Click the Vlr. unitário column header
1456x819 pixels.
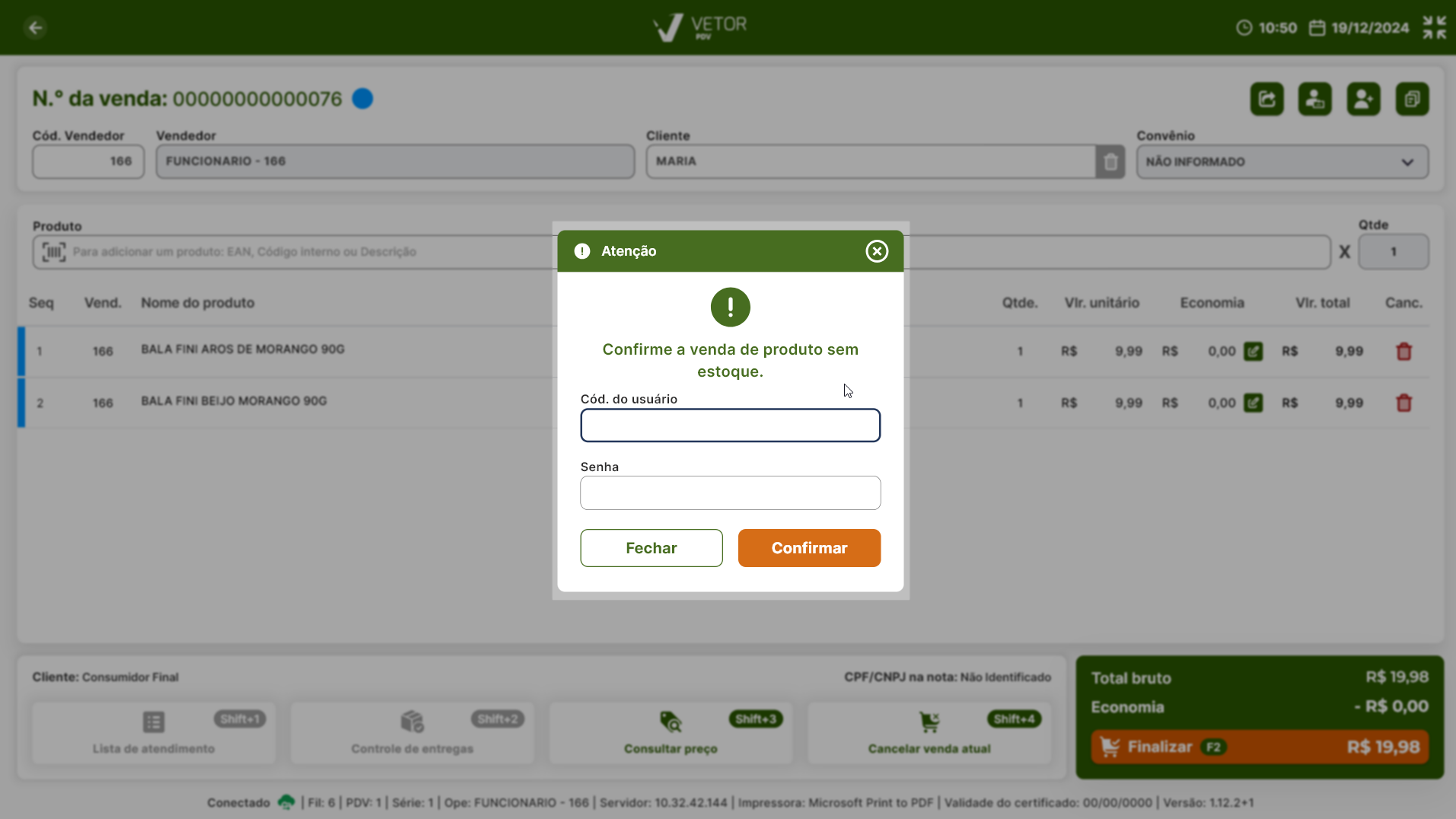tap(1101, 303)
